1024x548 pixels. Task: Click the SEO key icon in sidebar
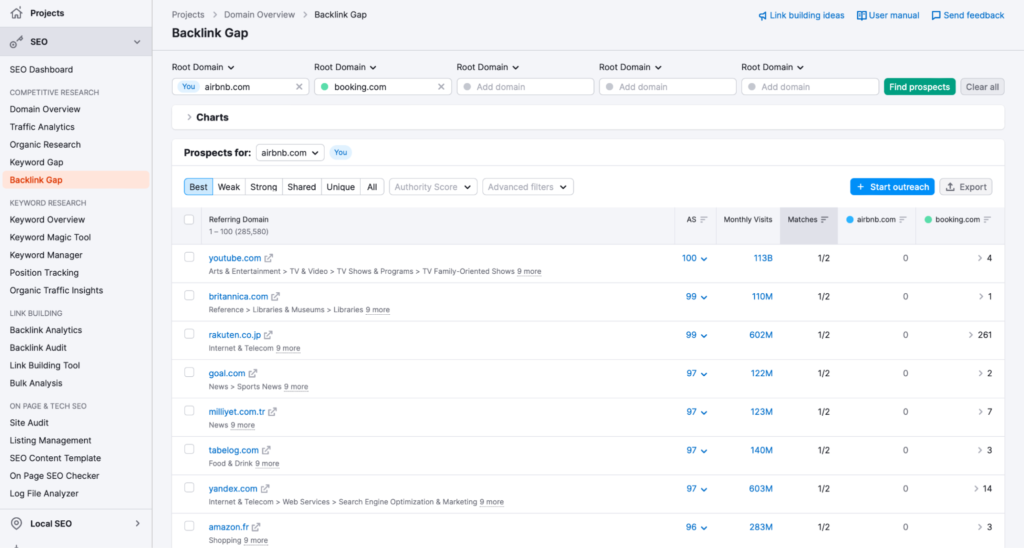click(x=16, y=42)
